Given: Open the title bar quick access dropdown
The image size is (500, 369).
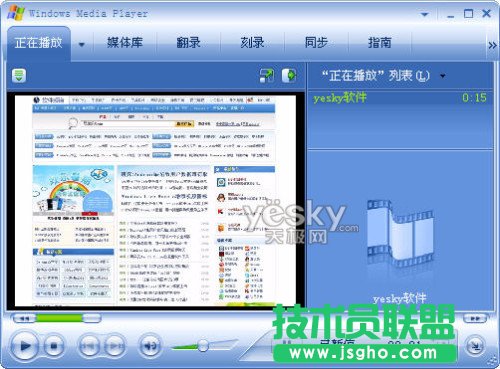Looking at the screenshot, I should click(x=424, y=14).
